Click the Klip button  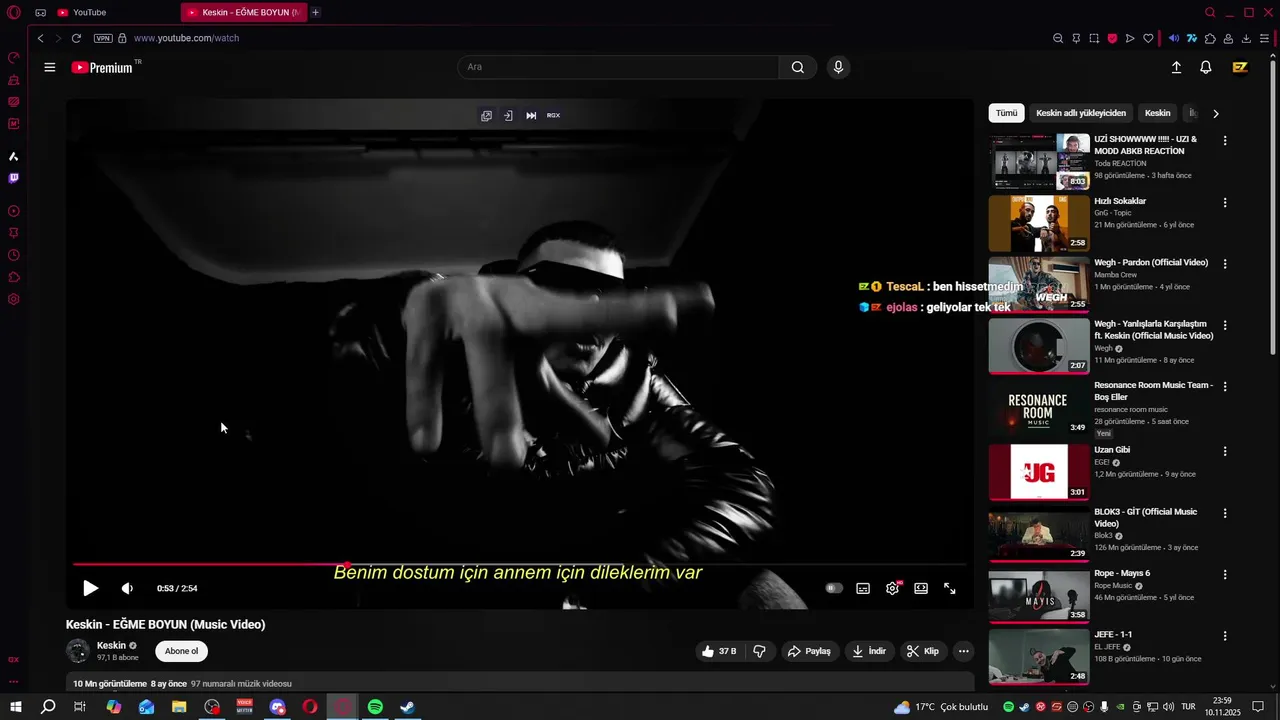click(x=923, y=651)
